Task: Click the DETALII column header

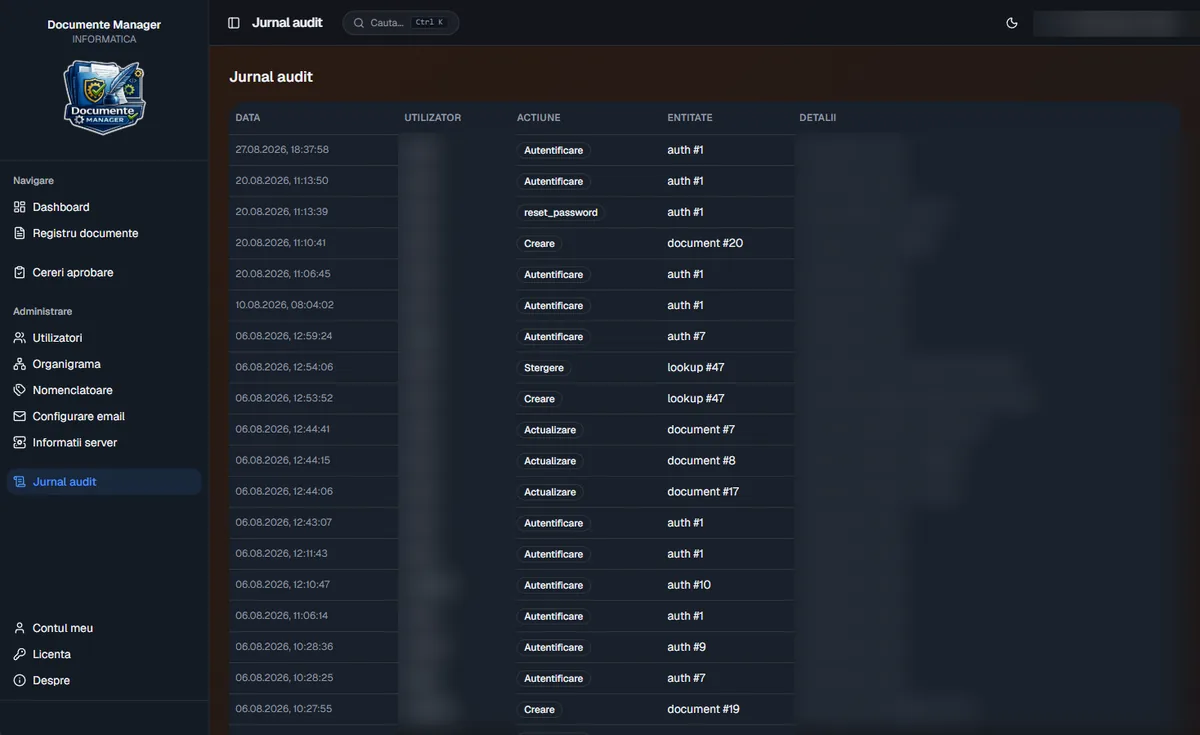Action: pyautogui.click(x=818, y=118)
